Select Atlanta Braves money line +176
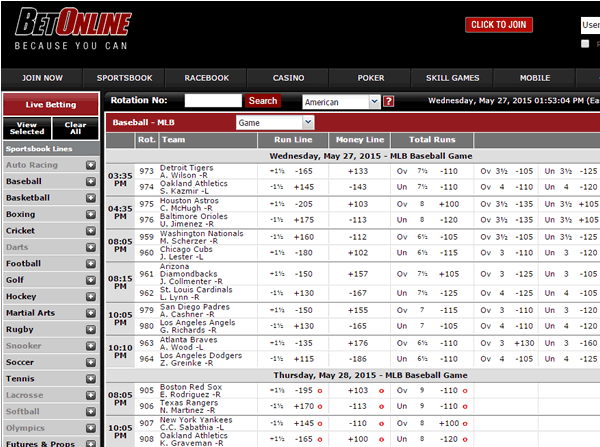600x447 pixels. click(x=358, y=343)
